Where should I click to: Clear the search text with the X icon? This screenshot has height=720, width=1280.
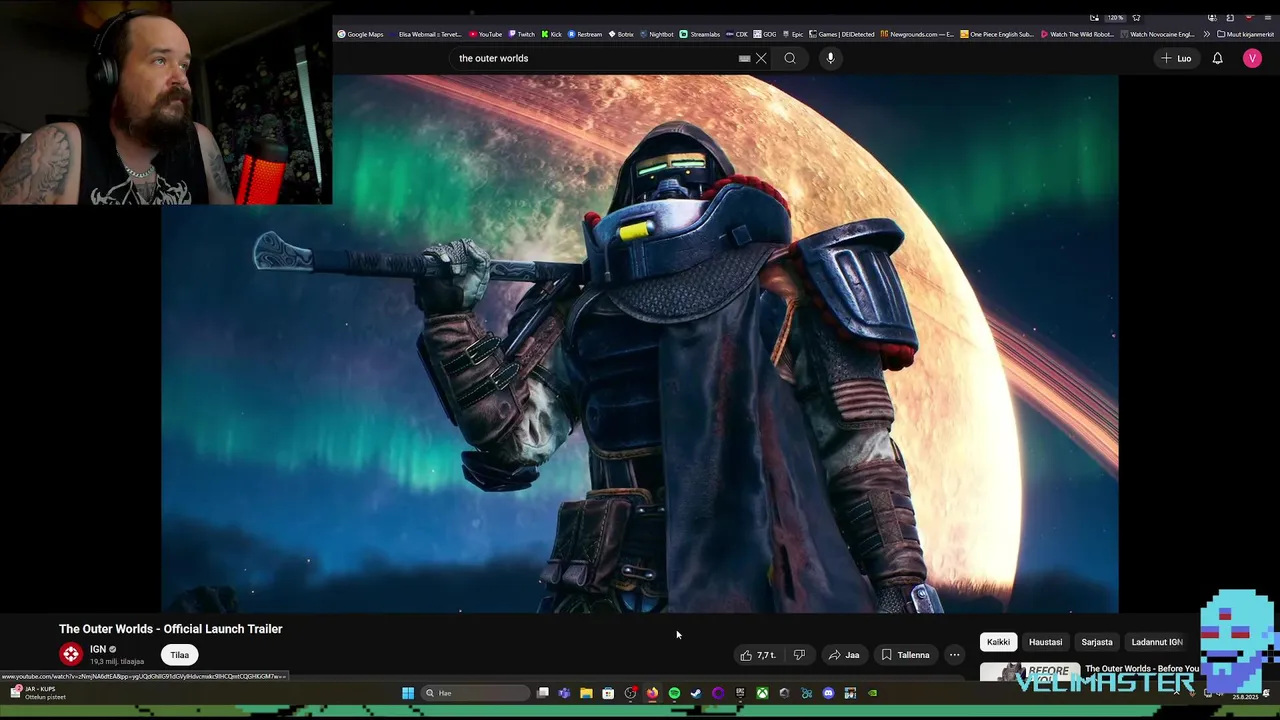[x=761, y=58]
